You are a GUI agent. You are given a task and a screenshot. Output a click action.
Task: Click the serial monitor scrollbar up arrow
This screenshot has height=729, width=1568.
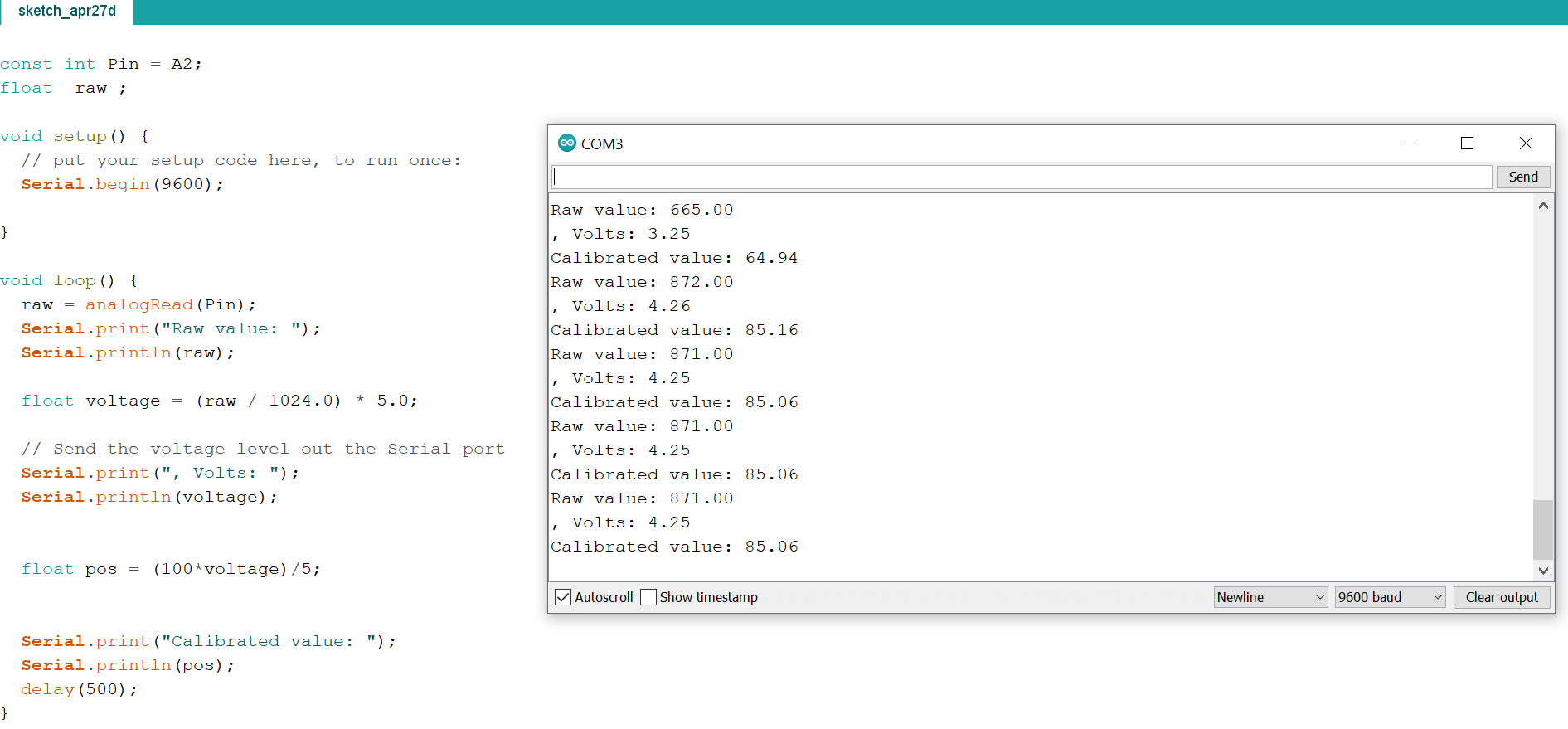1543,206
